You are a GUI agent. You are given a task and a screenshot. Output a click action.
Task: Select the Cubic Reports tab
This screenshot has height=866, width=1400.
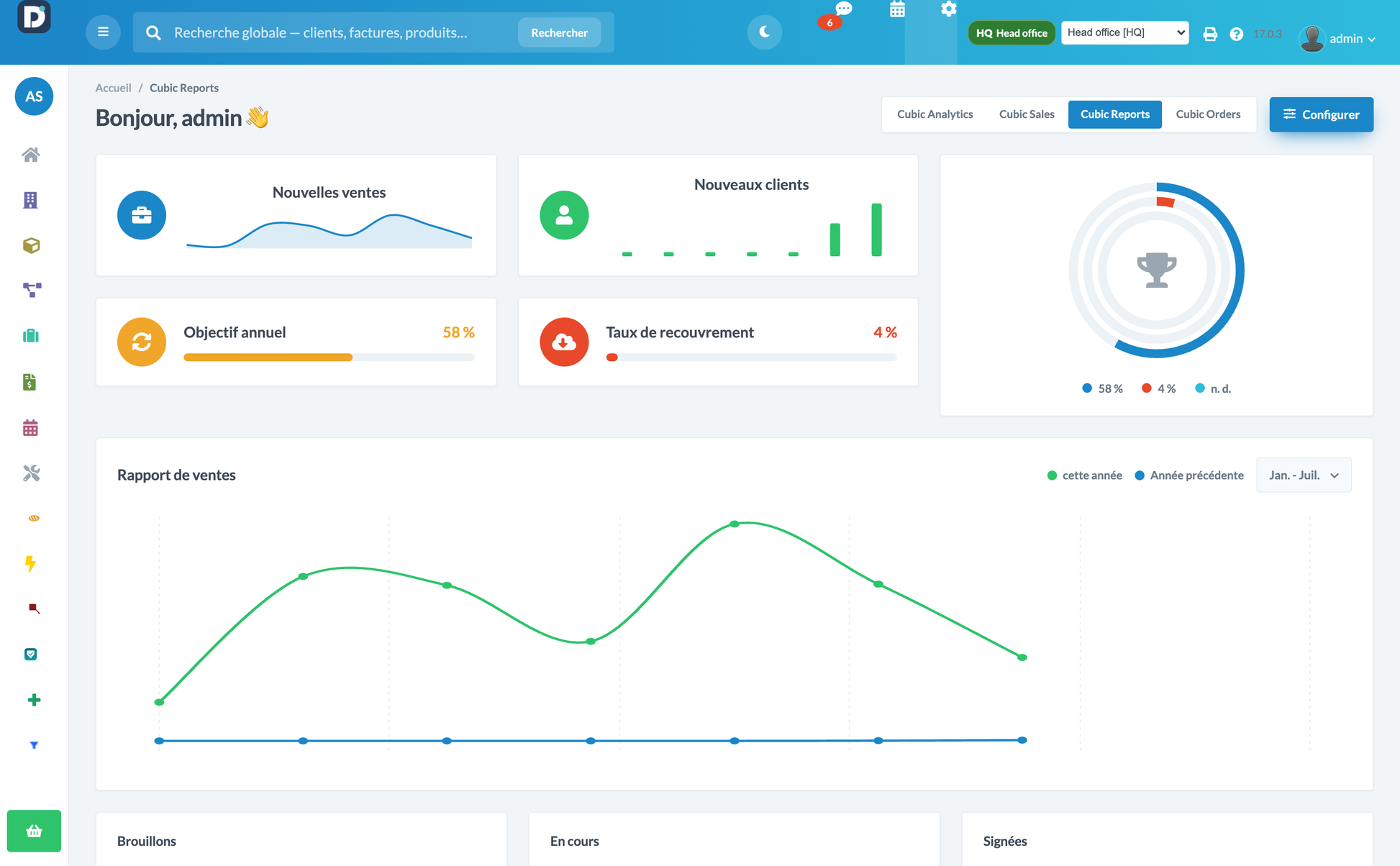(x=1114, y=114)
